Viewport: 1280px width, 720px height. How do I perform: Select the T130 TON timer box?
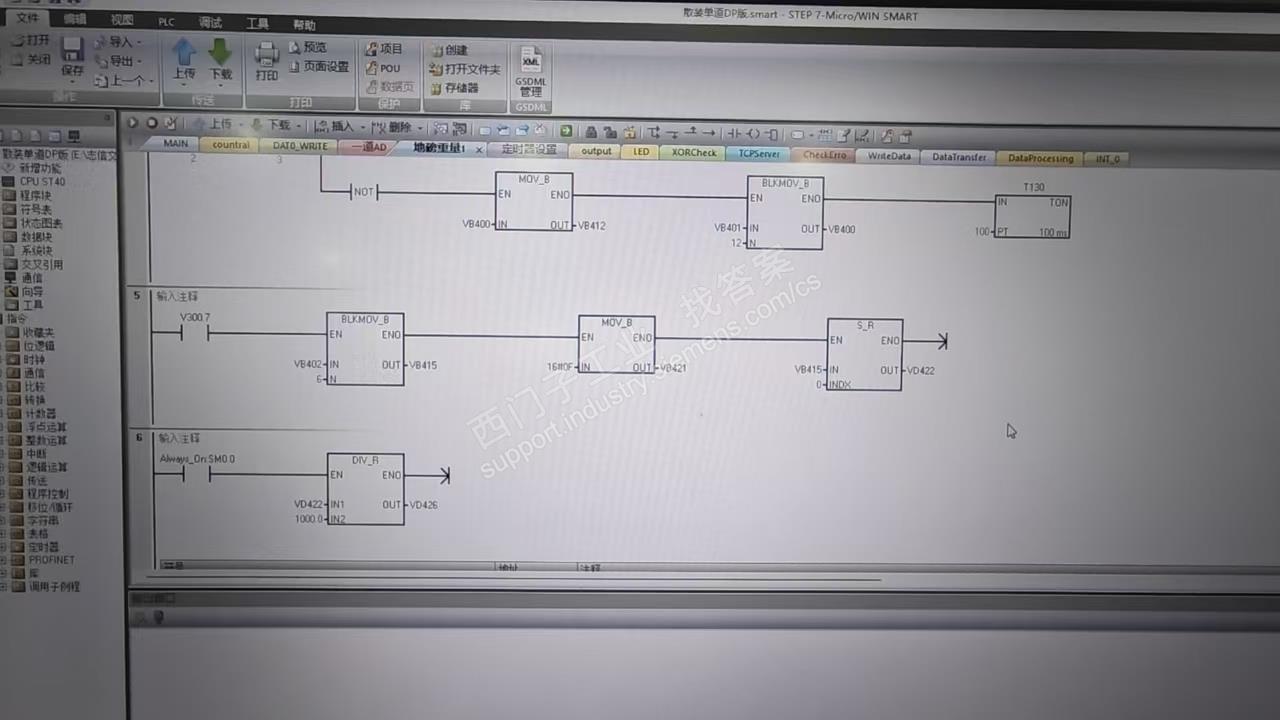[1032, 216]
